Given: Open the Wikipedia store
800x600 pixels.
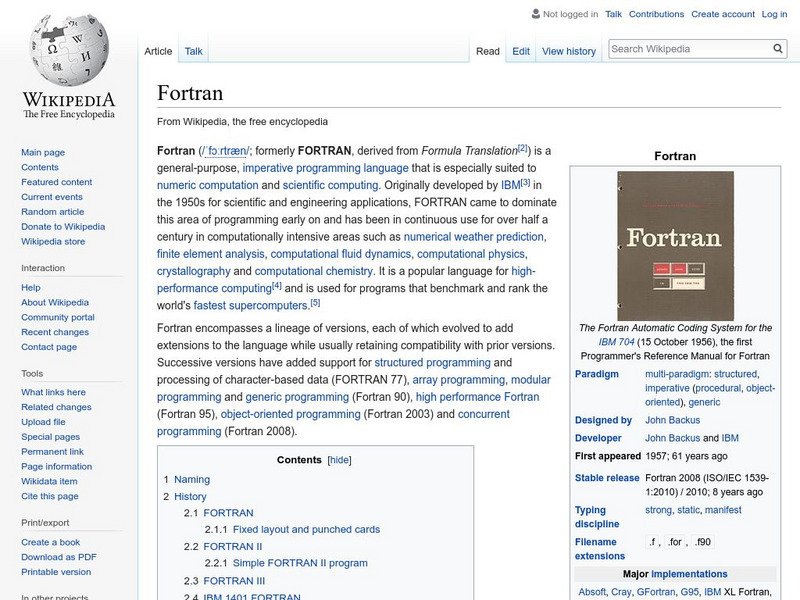Looking at the screenshot, I should coord(53,241).
